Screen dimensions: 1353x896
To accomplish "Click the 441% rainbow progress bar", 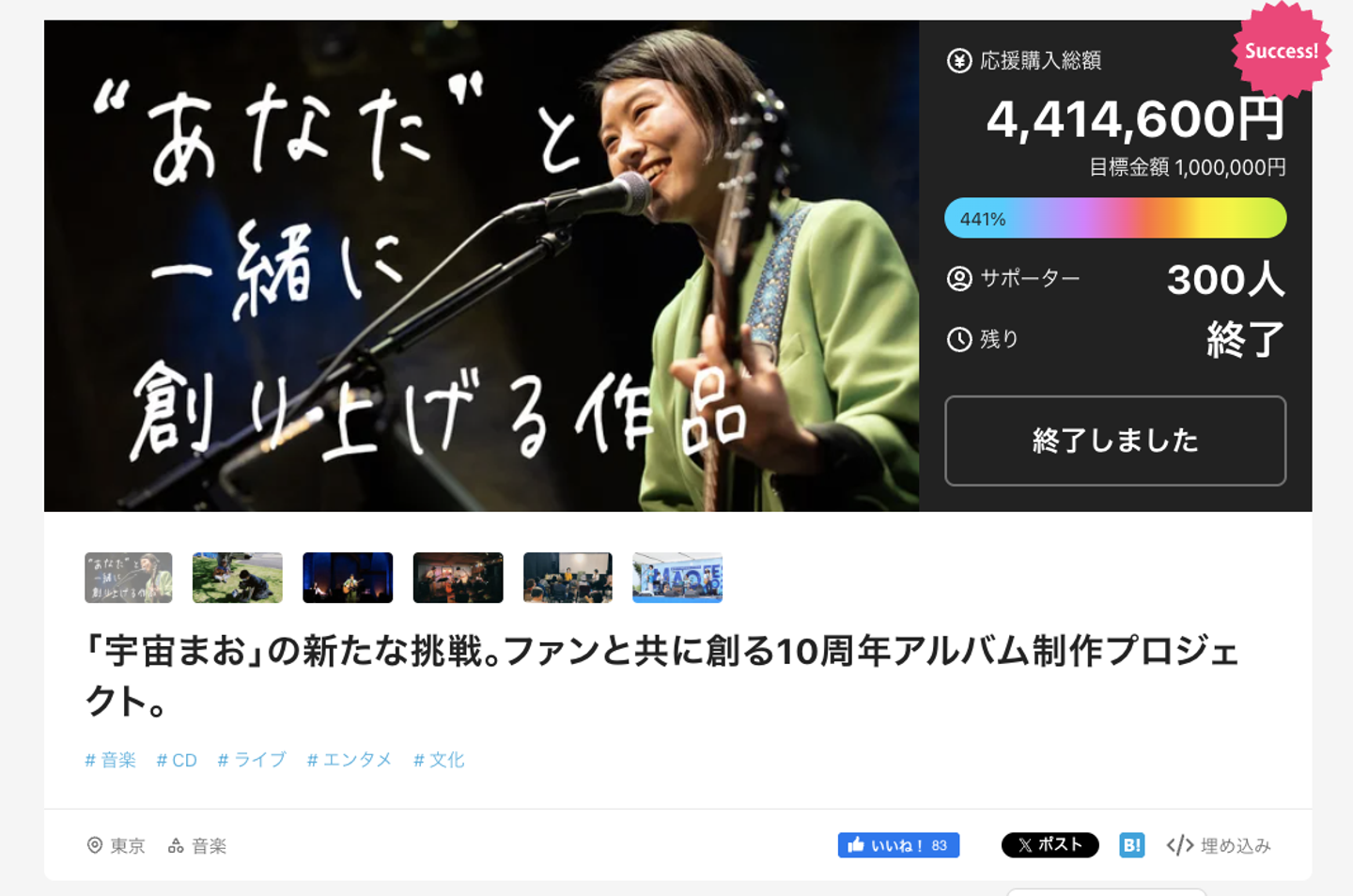I will click(x=1115, y=218).
